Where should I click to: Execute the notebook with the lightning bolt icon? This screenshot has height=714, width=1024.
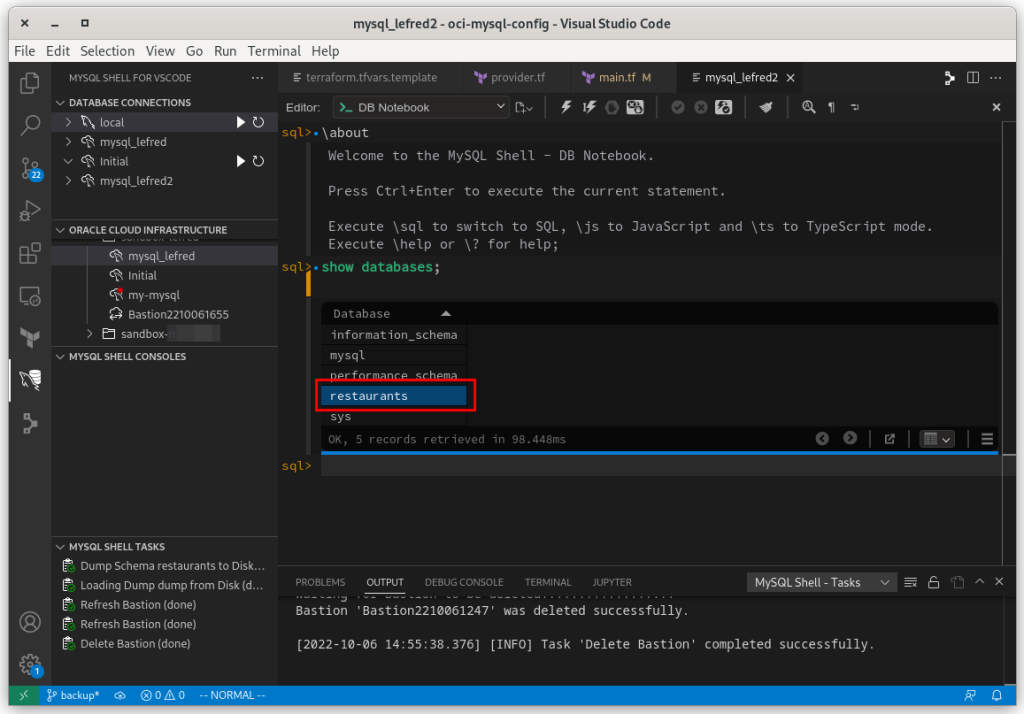[x=566, y=107]
